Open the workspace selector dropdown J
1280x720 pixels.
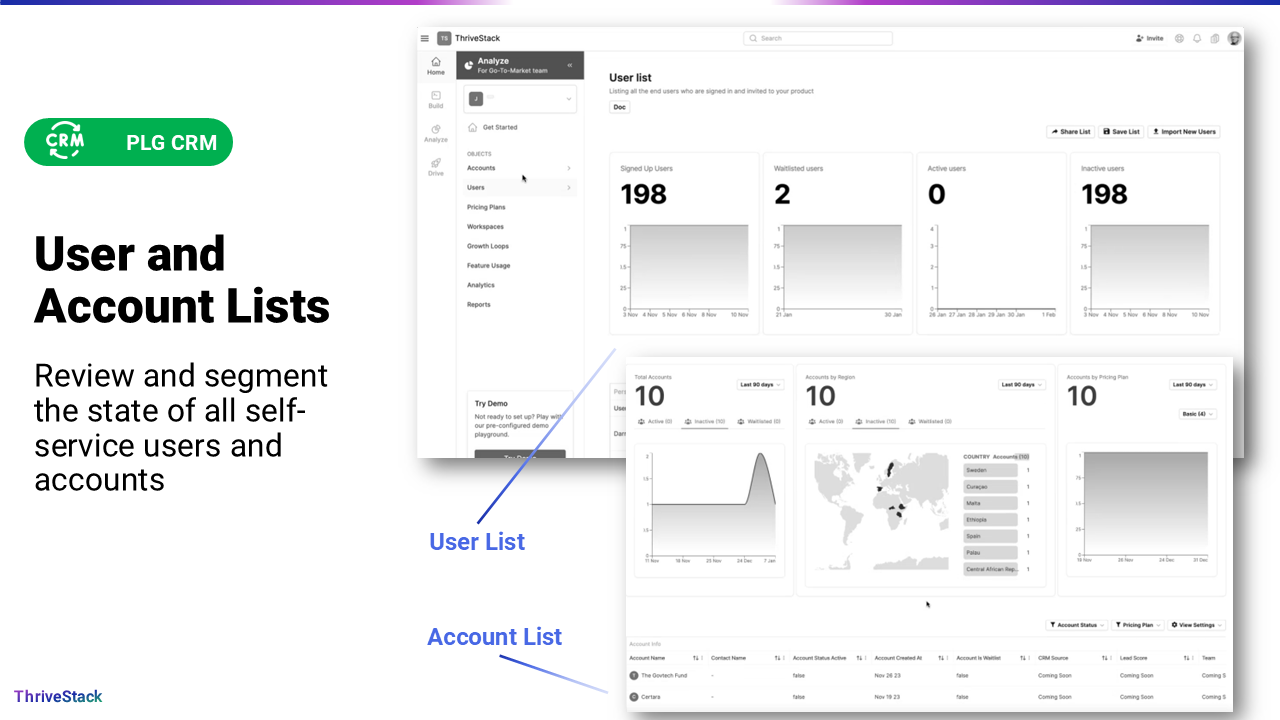(x=520, y=98)
